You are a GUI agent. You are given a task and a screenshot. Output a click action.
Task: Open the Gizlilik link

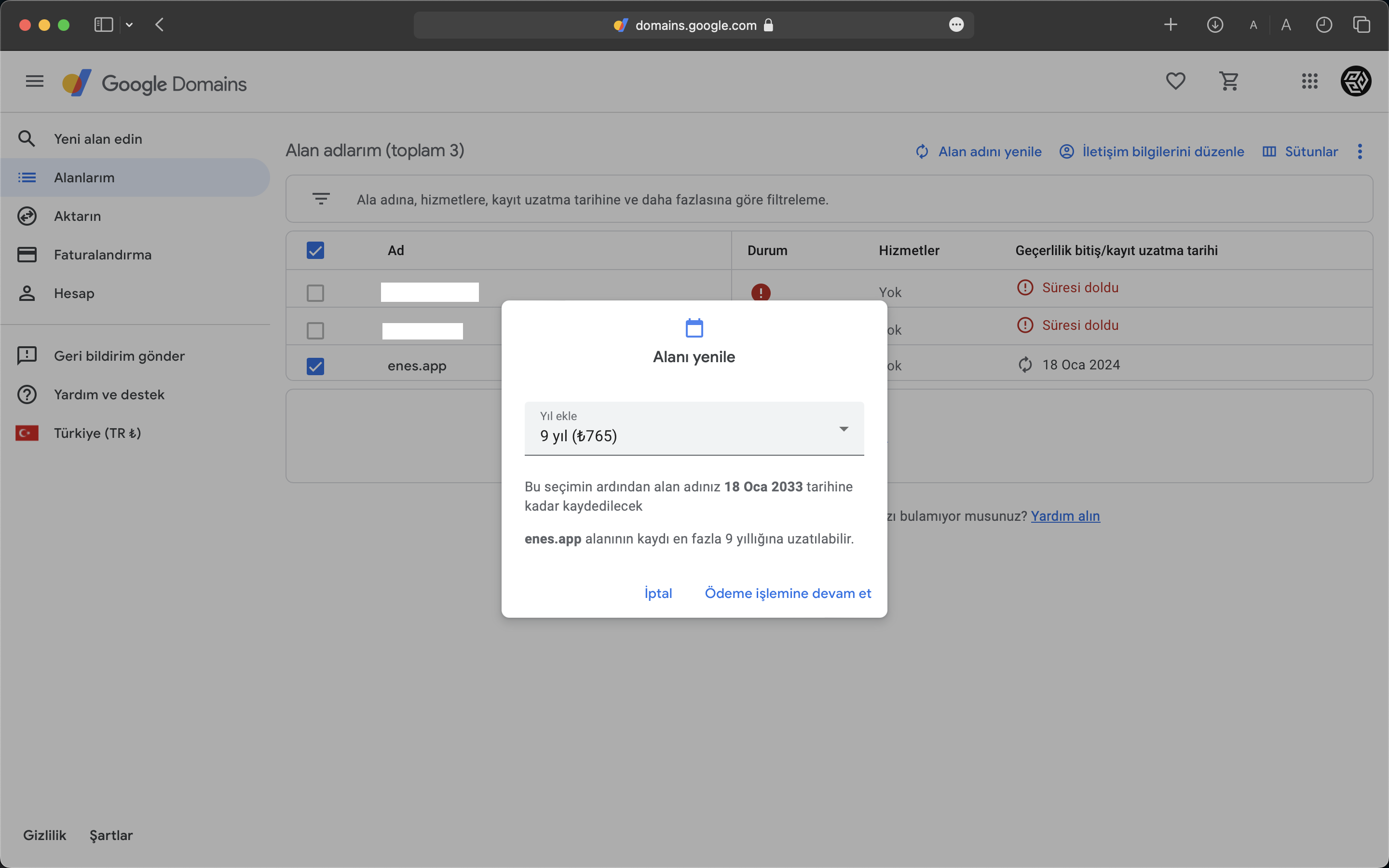(x=45, y=835)
